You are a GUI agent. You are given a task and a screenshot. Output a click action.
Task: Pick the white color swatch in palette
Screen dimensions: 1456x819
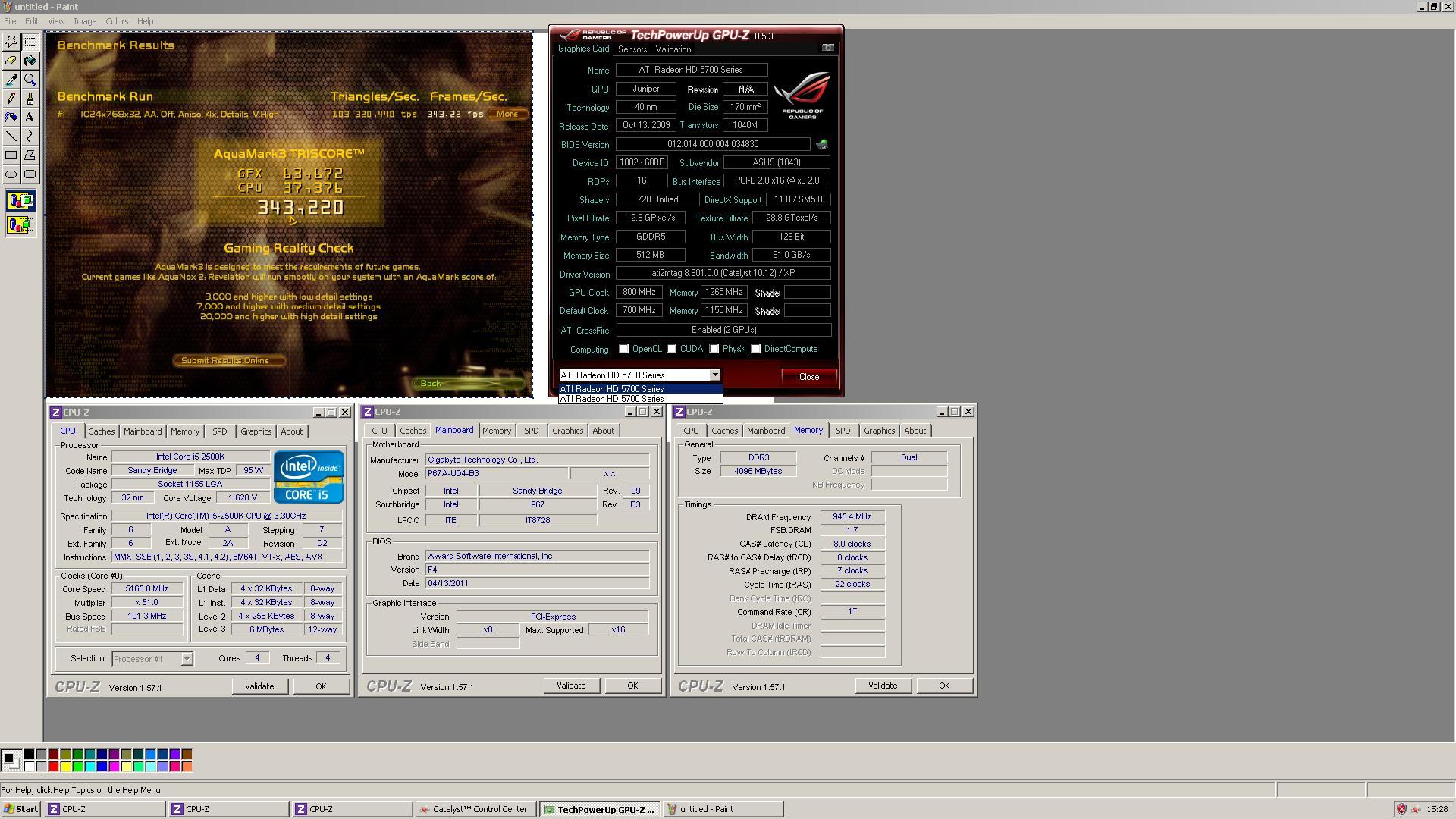coord(29,766)
